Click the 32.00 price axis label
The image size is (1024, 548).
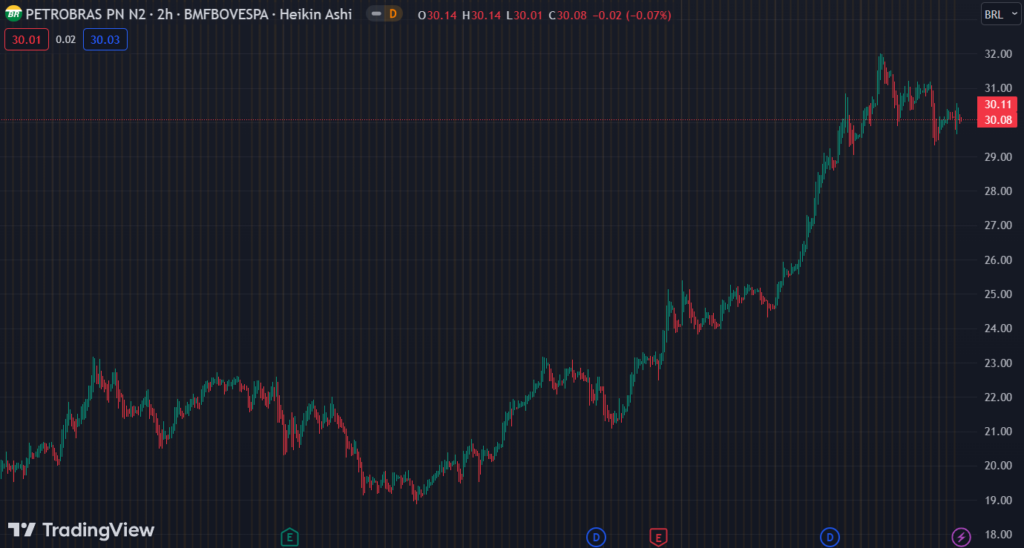point(999,54)
